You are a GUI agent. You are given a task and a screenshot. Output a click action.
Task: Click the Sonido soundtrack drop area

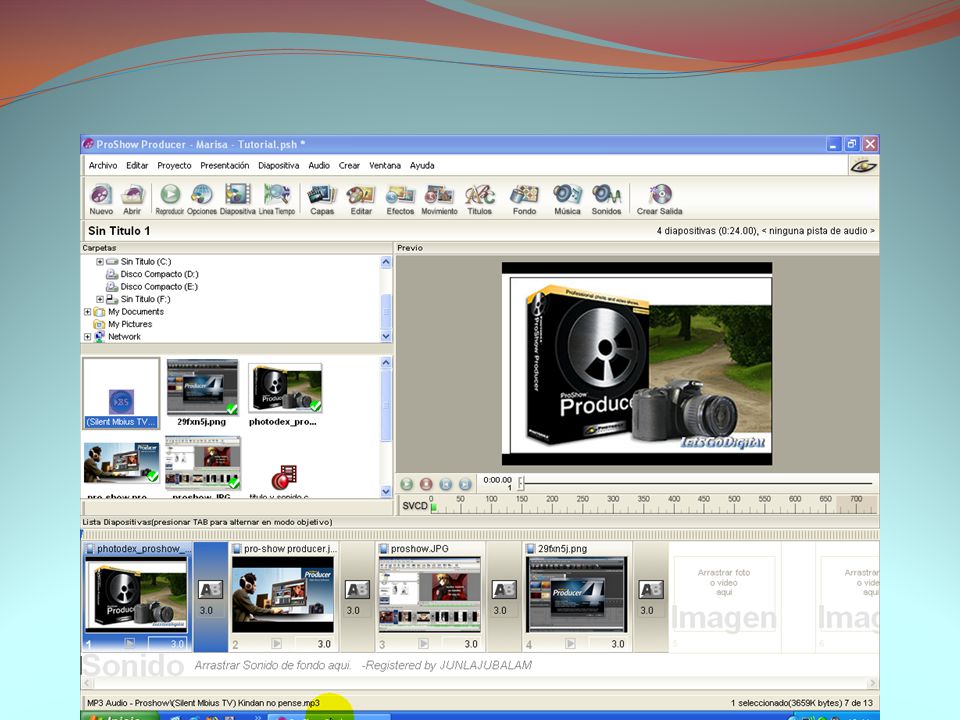[480, 666]
